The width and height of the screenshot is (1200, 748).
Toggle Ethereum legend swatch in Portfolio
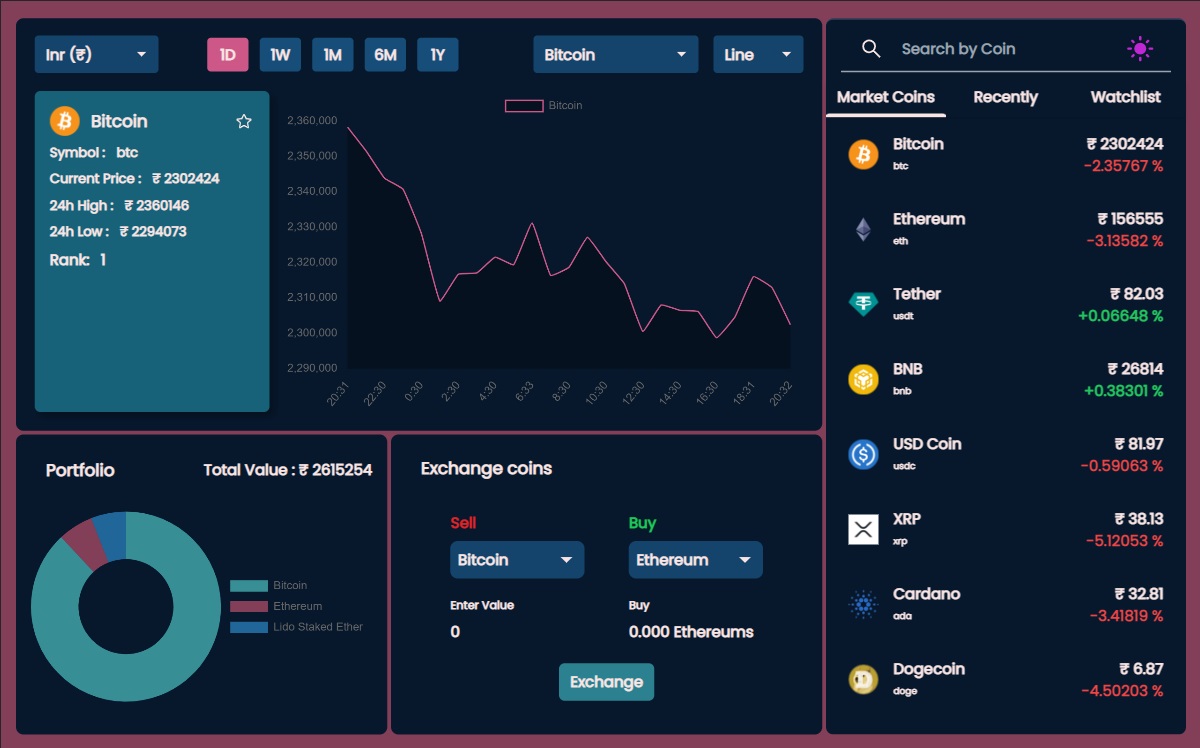point(249,607)
